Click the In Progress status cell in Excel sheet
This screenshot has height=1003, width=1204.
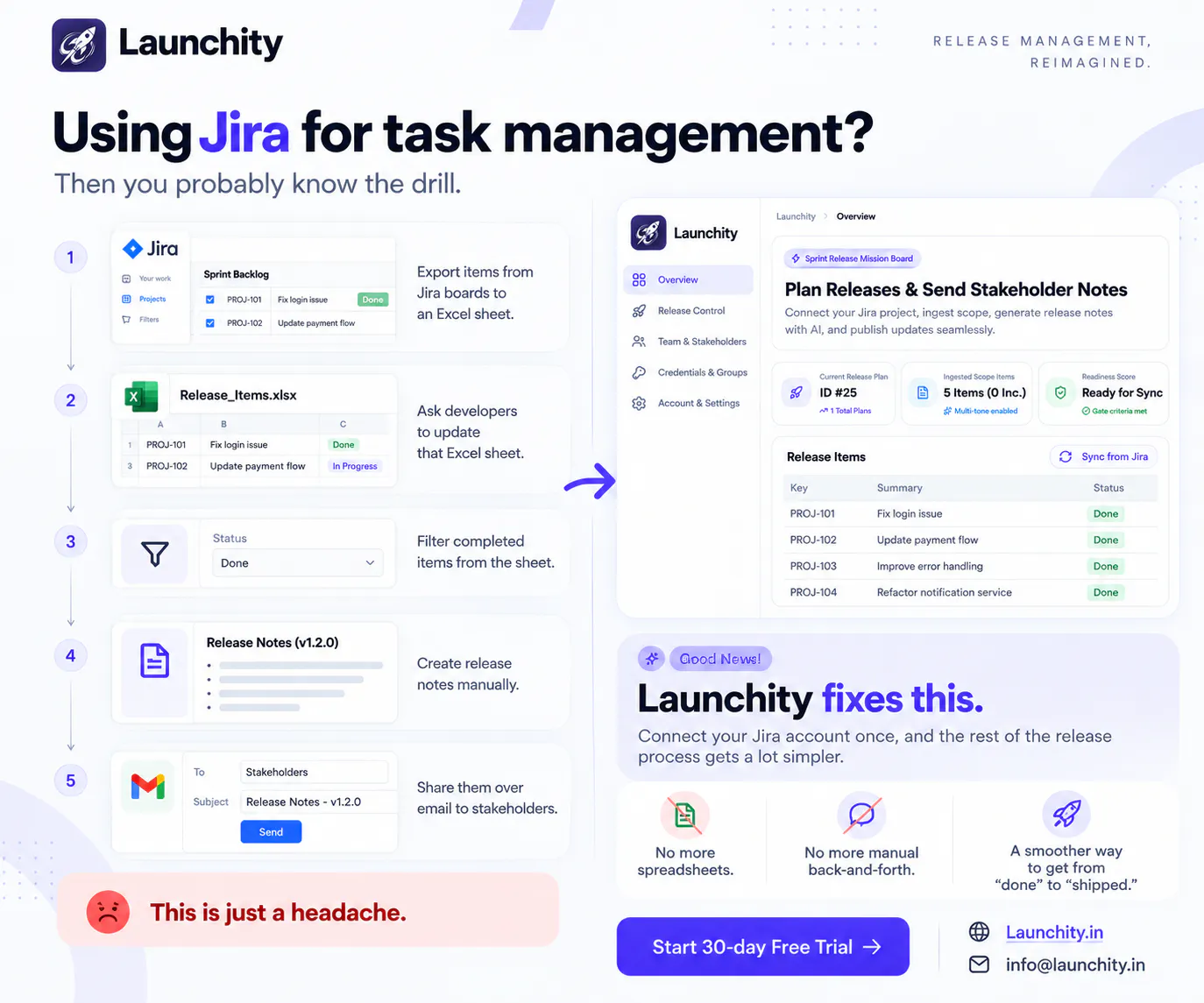pyautogui.click(x=355, y=466)
